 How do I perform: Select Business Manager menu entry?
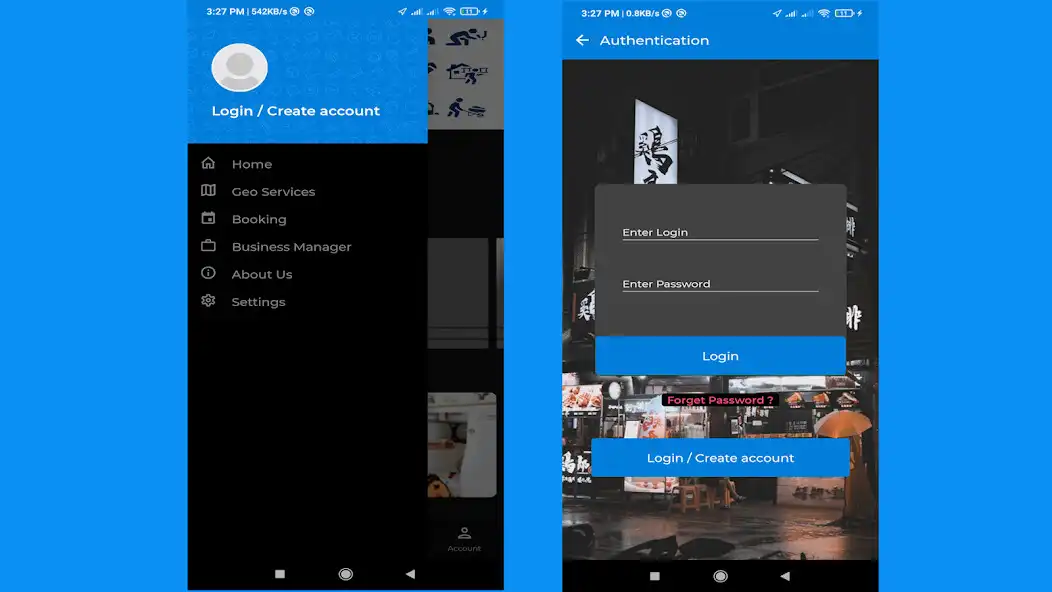coord(291,247)
